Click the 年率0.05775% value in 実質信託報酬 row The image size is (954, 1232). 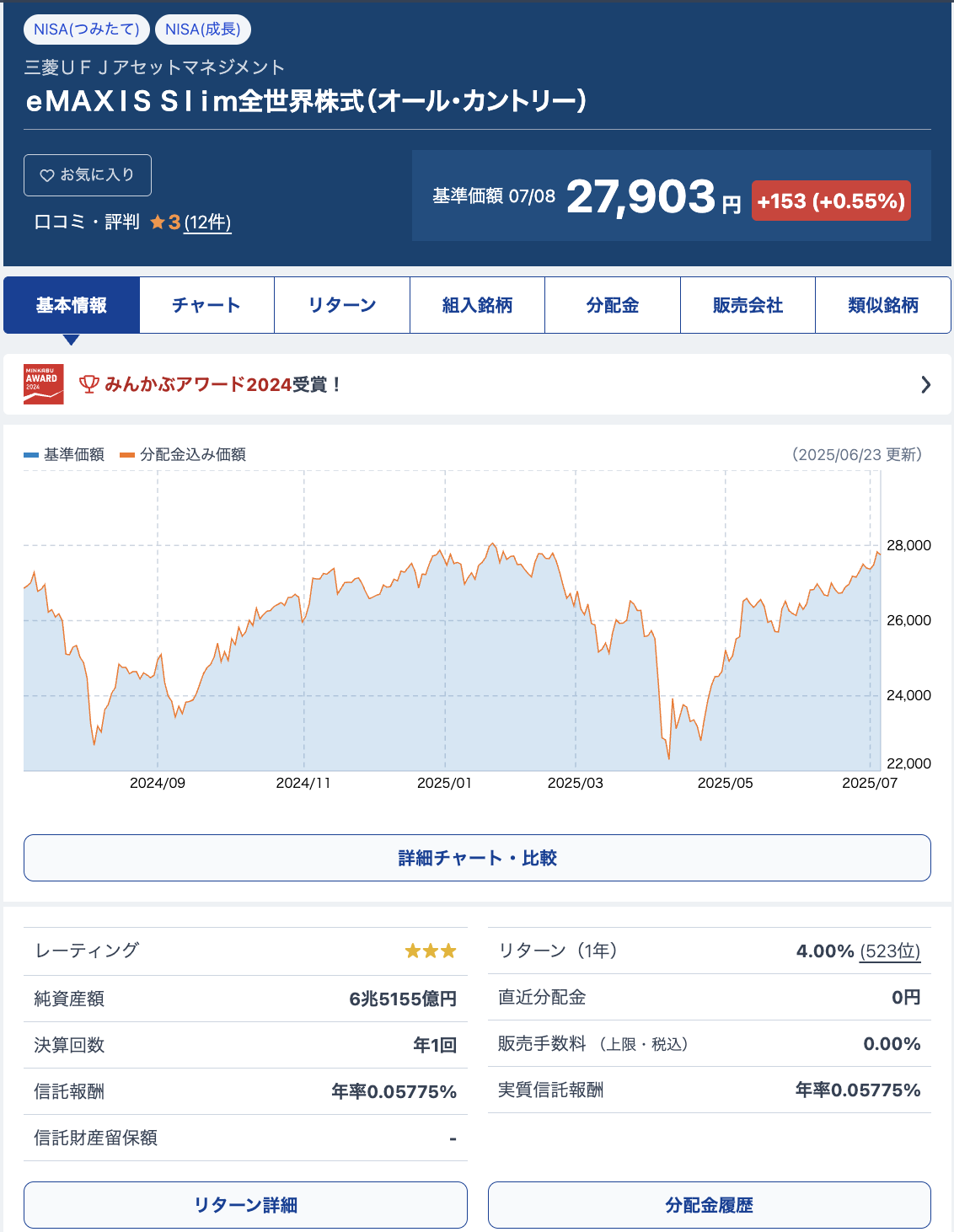(x=858, y=1090)
